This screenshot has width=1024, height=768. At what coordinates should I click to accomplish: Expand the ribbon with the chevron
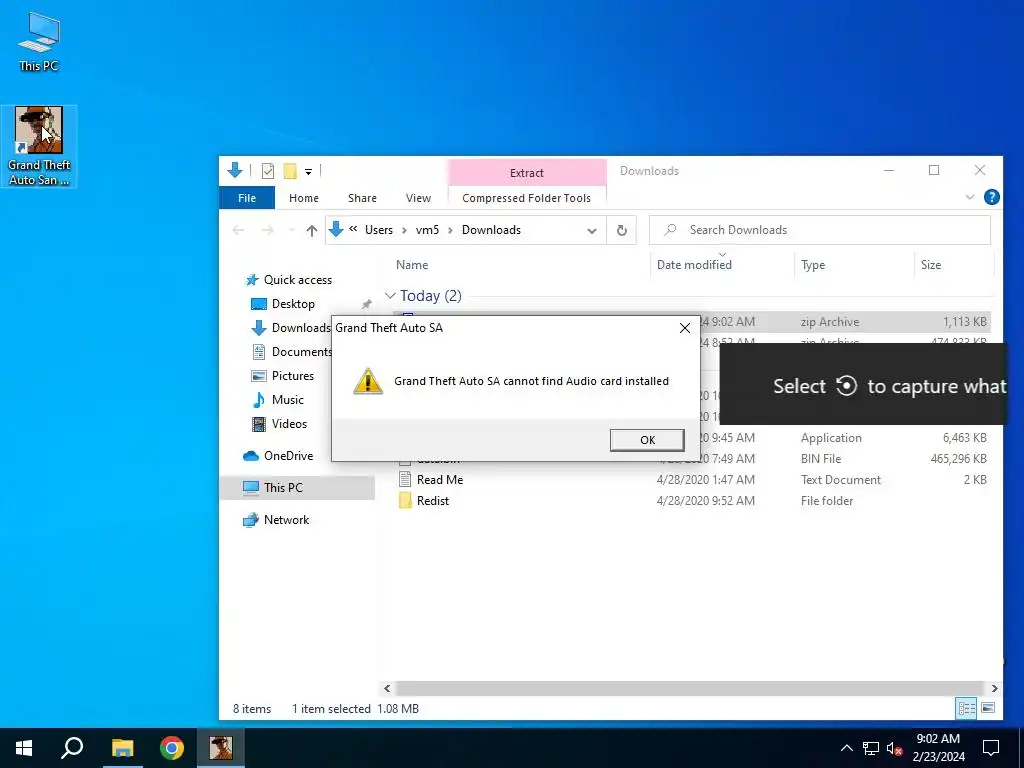click(x=970, y=197)
